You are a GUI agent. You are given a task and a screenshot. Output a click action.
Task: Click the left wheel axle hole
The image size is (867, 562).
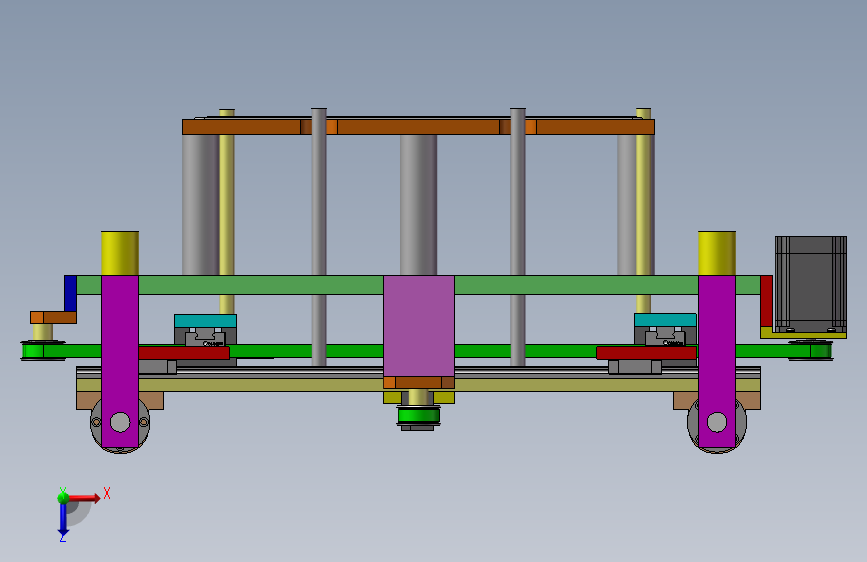(x=120, y=422)
